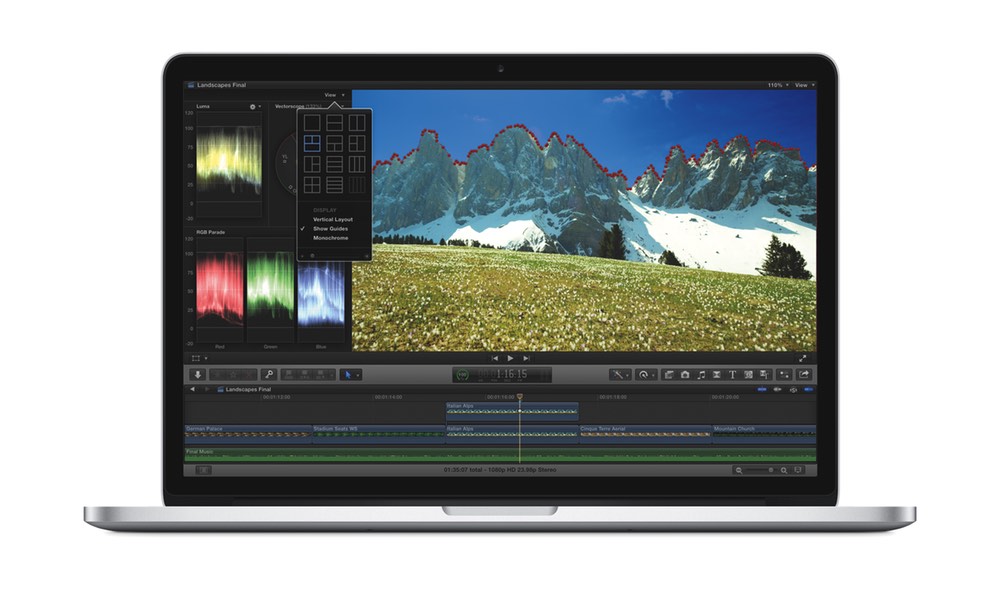This screenshot has height=616, width=1000.
Task: Open the Titles browser T icon
Action: pos(732,374)
